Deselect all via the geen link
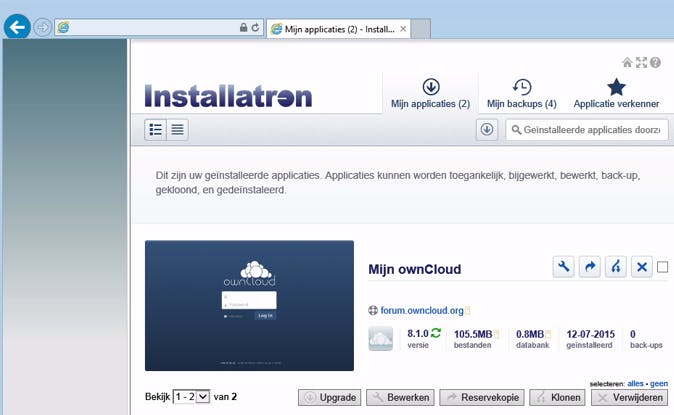 (659, 384)
